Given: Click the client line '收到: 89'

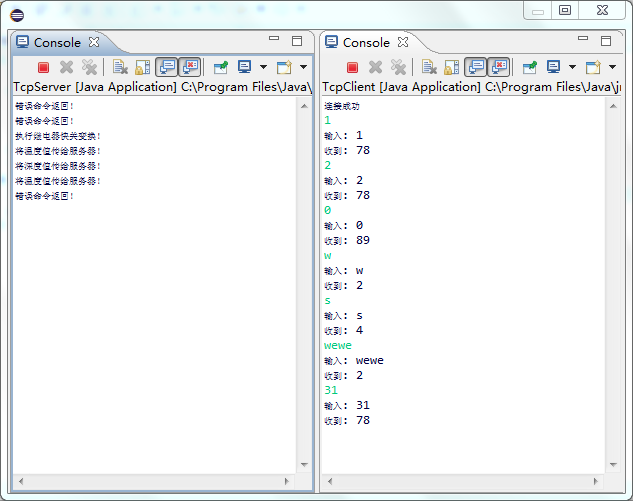Looking at the screenshot, I should click(347, 241).
